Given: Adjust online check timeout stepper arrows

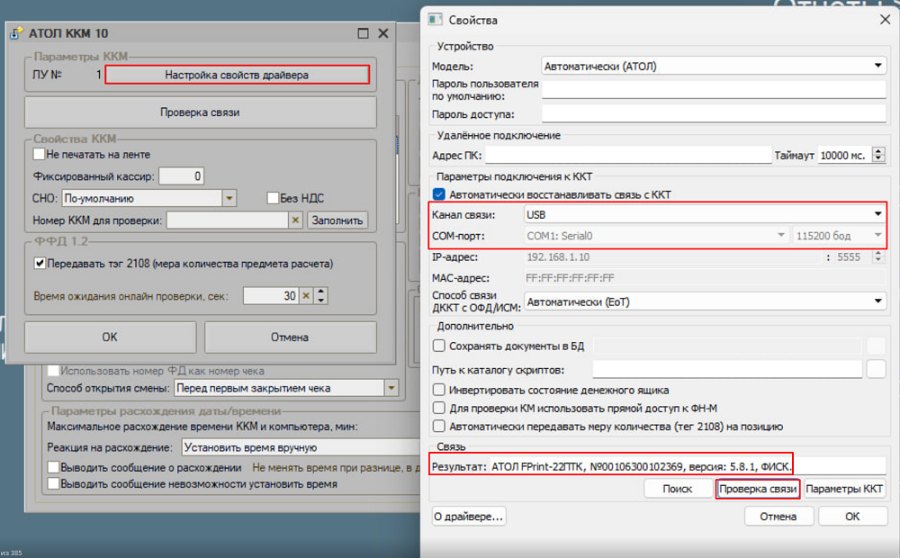Looking at the screenshot, I should coord(321,296).
